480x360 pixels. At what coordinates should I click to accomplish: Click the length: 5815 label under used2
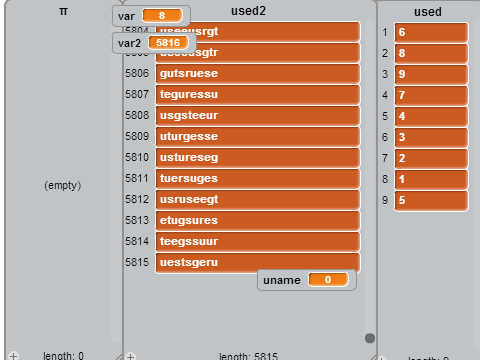click(x=248, y=356)
